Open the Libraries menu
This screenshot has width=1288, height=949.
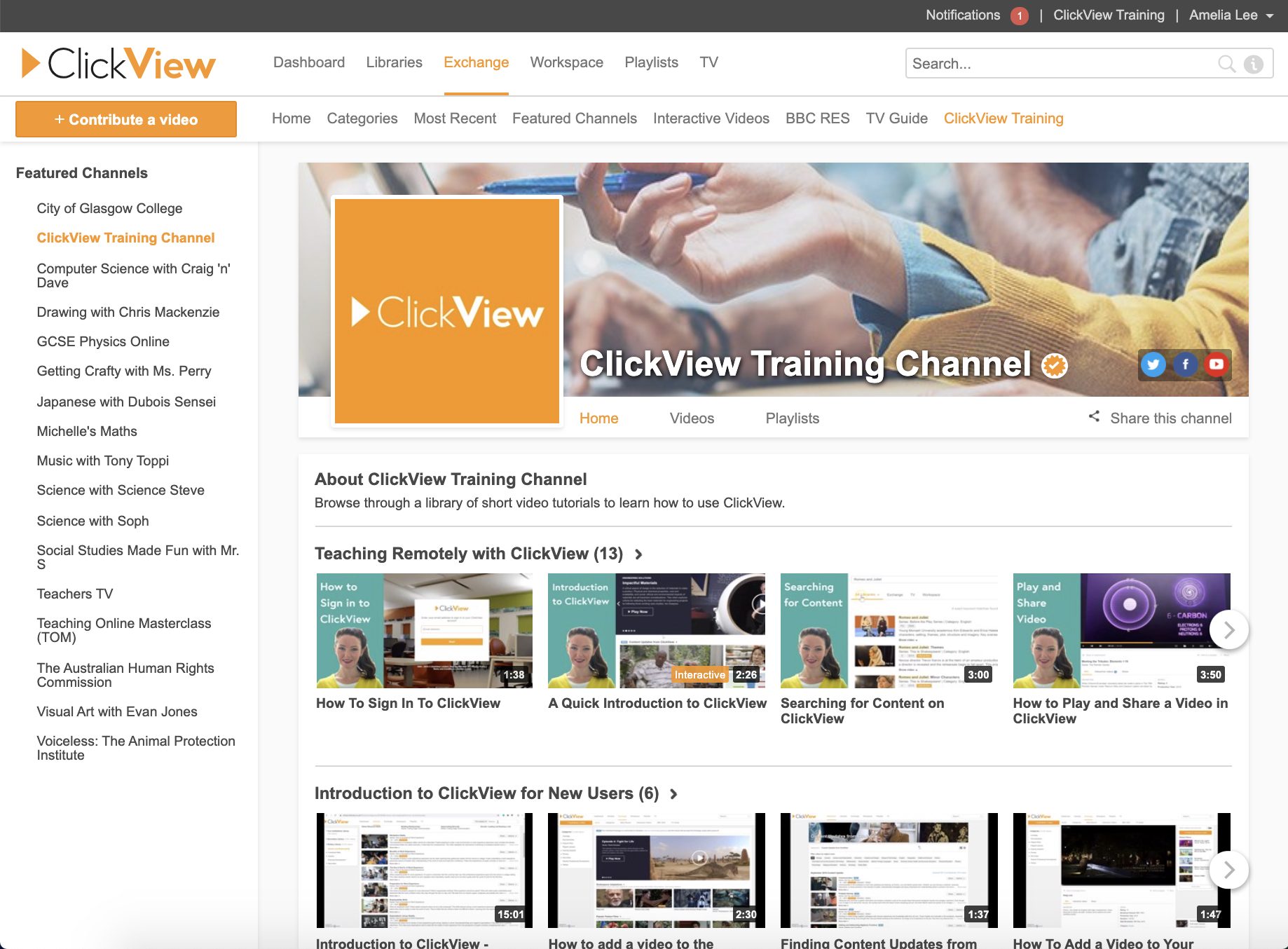pyautogui.click(x=394, y=62)
